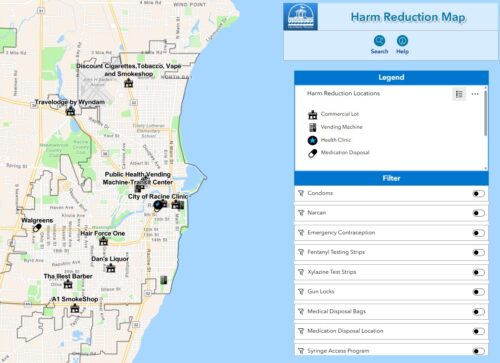
Task: Click the Health Clinic legend text
Action: [x=336, y=140]
